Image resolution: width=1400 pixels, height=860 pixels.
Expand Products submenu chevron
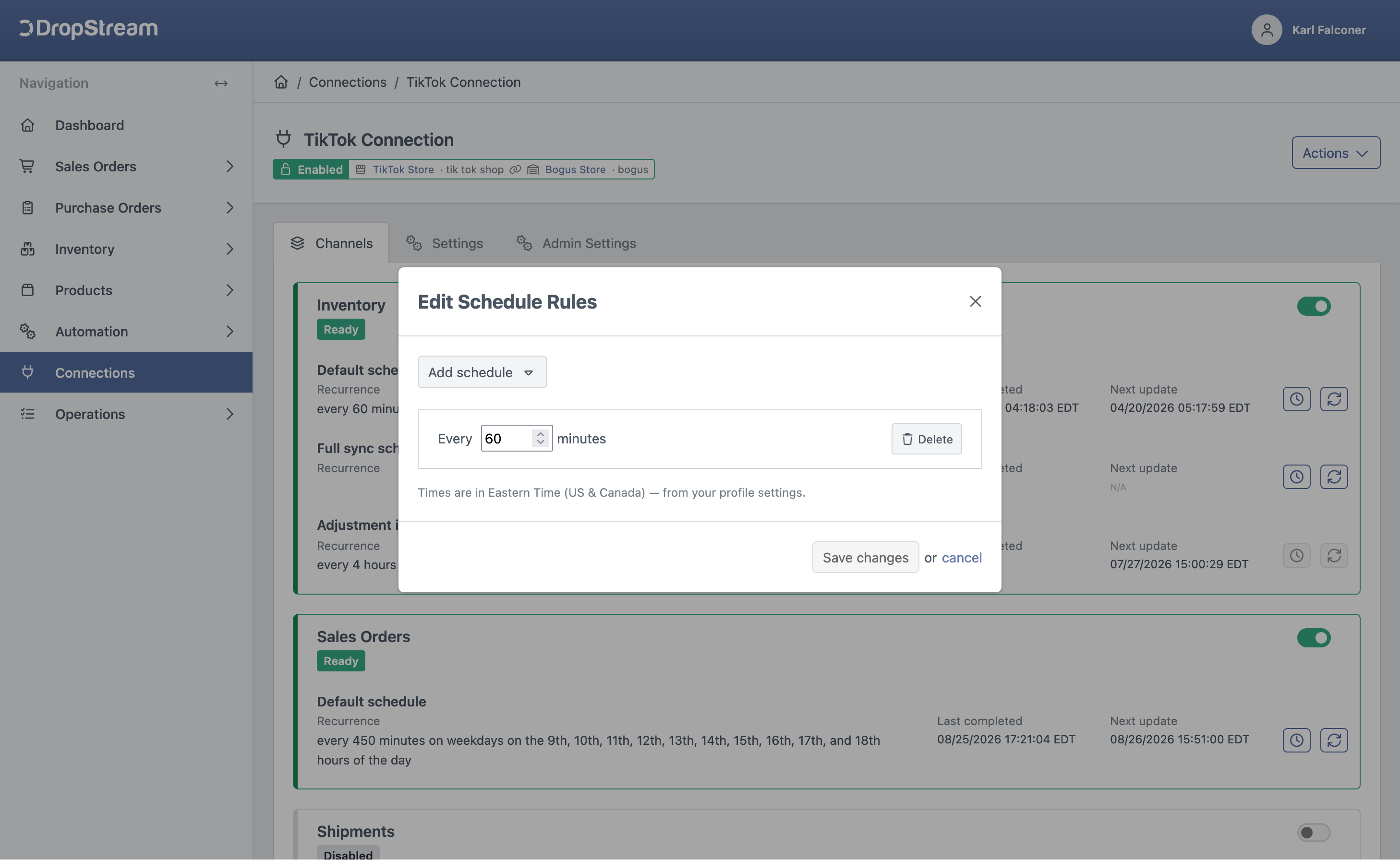pyautogui.click(x=230, y=290)
